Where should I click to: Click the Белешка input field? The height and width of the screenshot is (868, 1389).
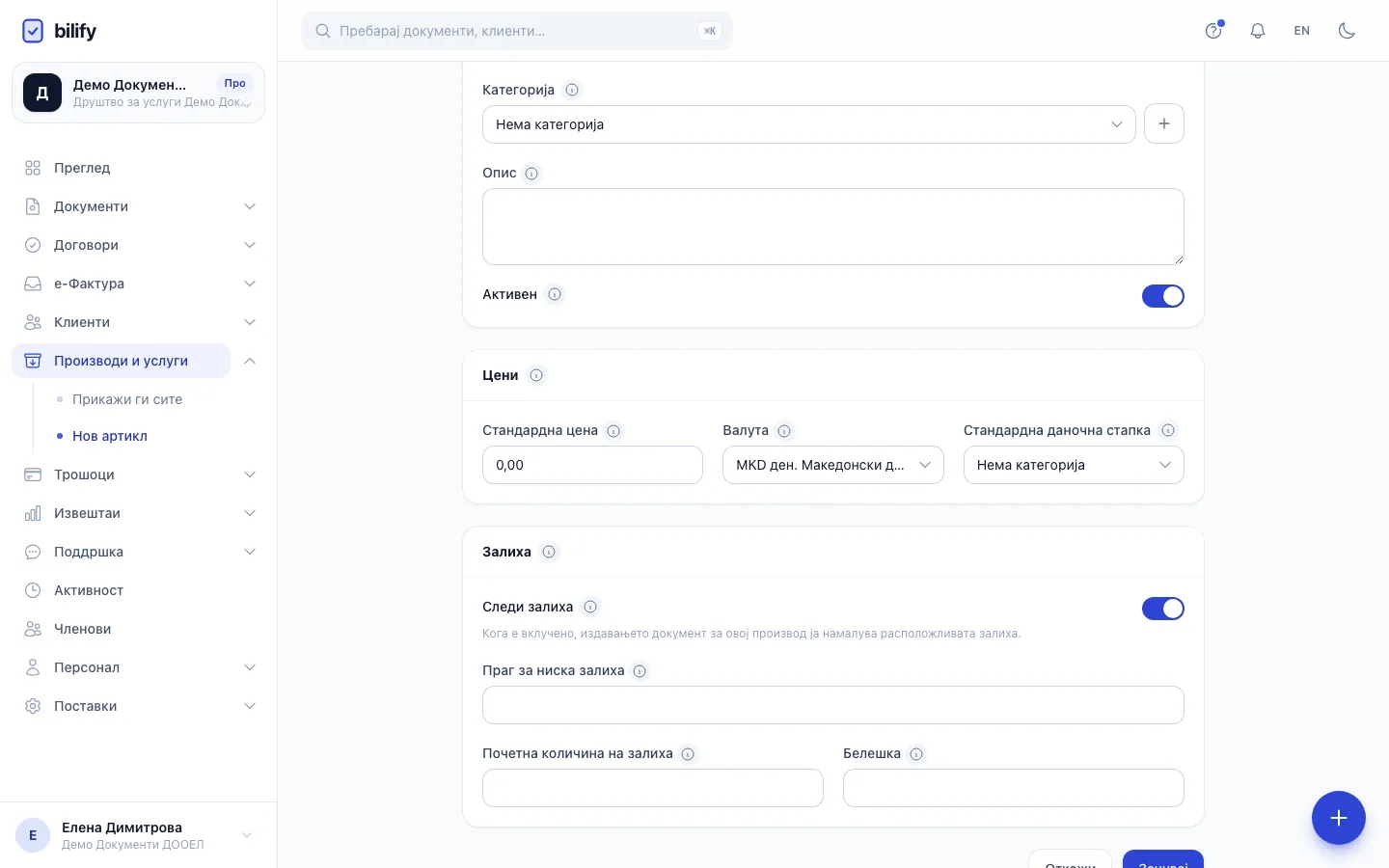click(x=1014, y=788)
